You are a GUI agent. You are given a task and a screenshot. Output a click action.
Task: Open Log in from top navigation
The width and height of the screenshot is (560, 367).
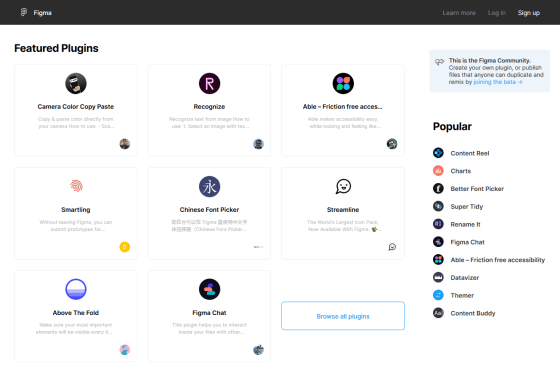click(497, 13)
